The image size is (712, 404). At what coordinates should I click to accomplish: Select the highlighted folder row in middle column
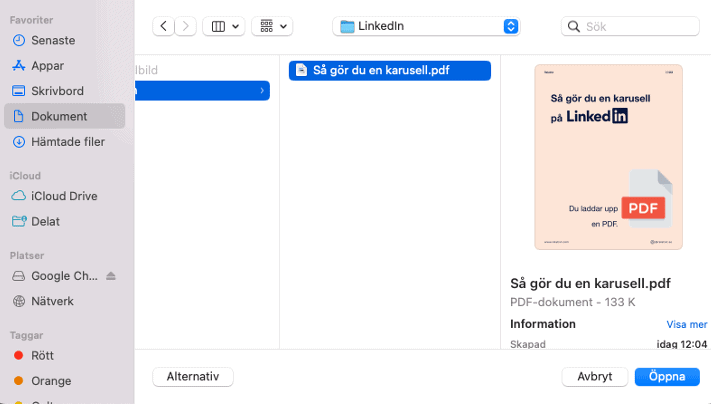[203, 90]
